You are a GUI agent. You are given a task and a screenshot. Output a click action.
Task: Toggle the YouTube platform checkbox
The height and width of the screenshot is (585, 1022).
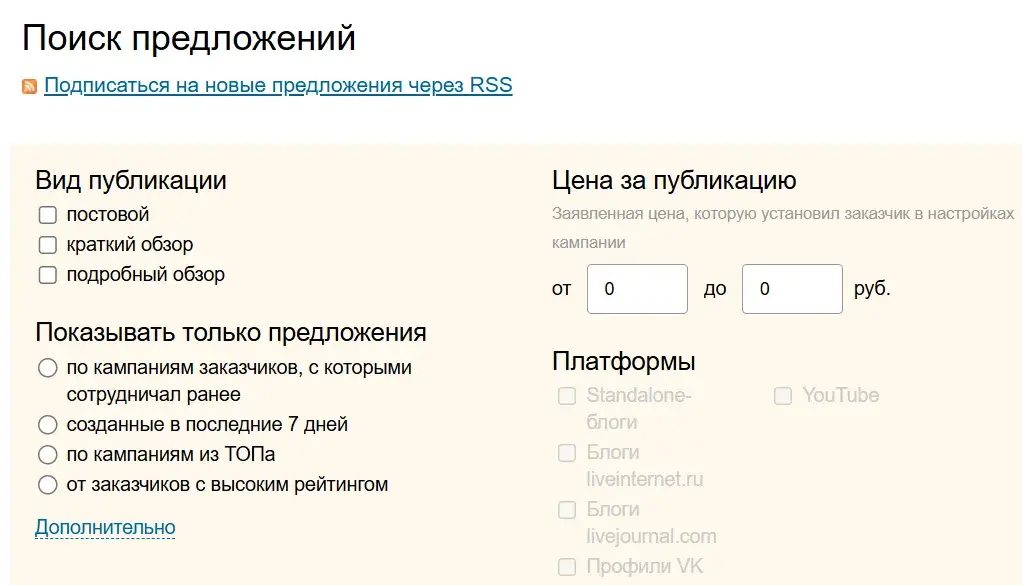tap(783, 395)
